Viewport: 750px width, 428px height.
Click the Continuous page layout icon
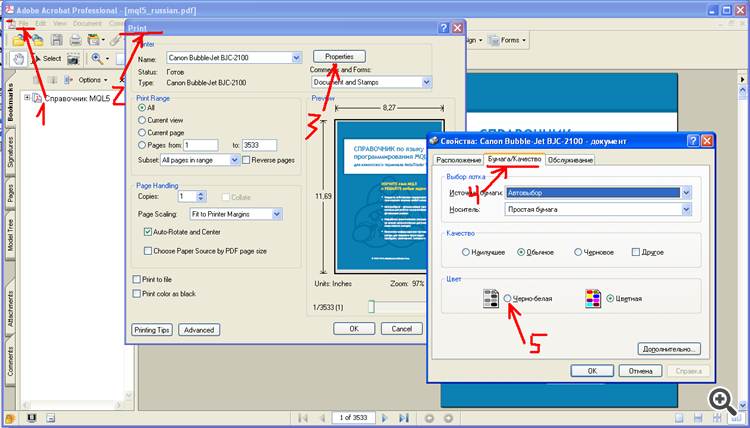click(x=698, y=418)
